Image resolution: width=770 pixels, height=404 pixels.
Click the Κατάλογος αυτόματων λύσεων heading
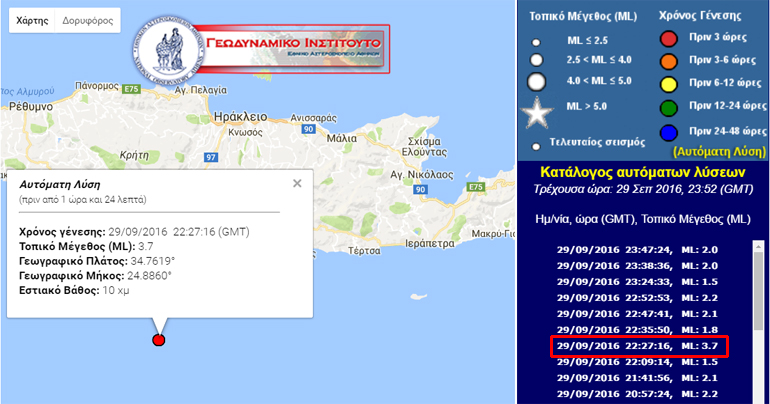click(x=642, y=172)
